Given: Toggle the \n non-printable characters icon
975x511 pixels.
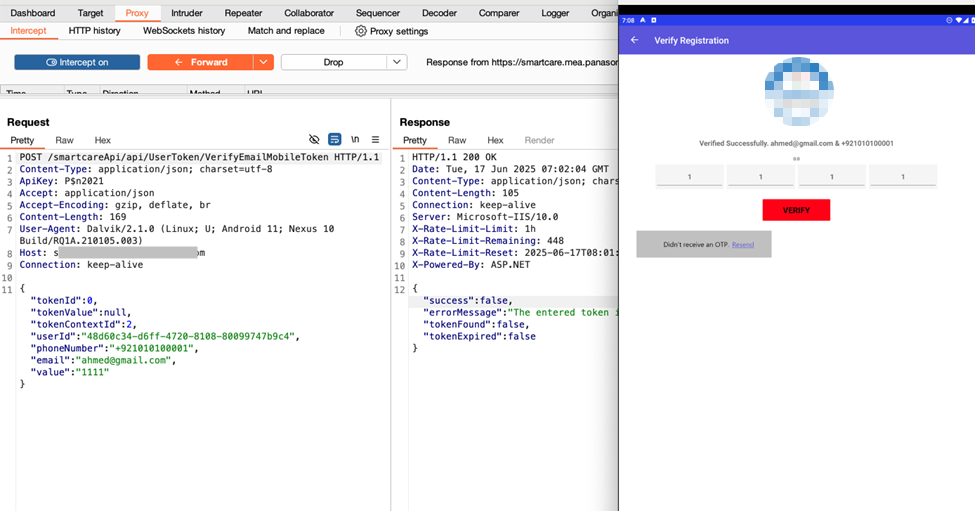Looking at the screenshot, I should pos(355,140).
